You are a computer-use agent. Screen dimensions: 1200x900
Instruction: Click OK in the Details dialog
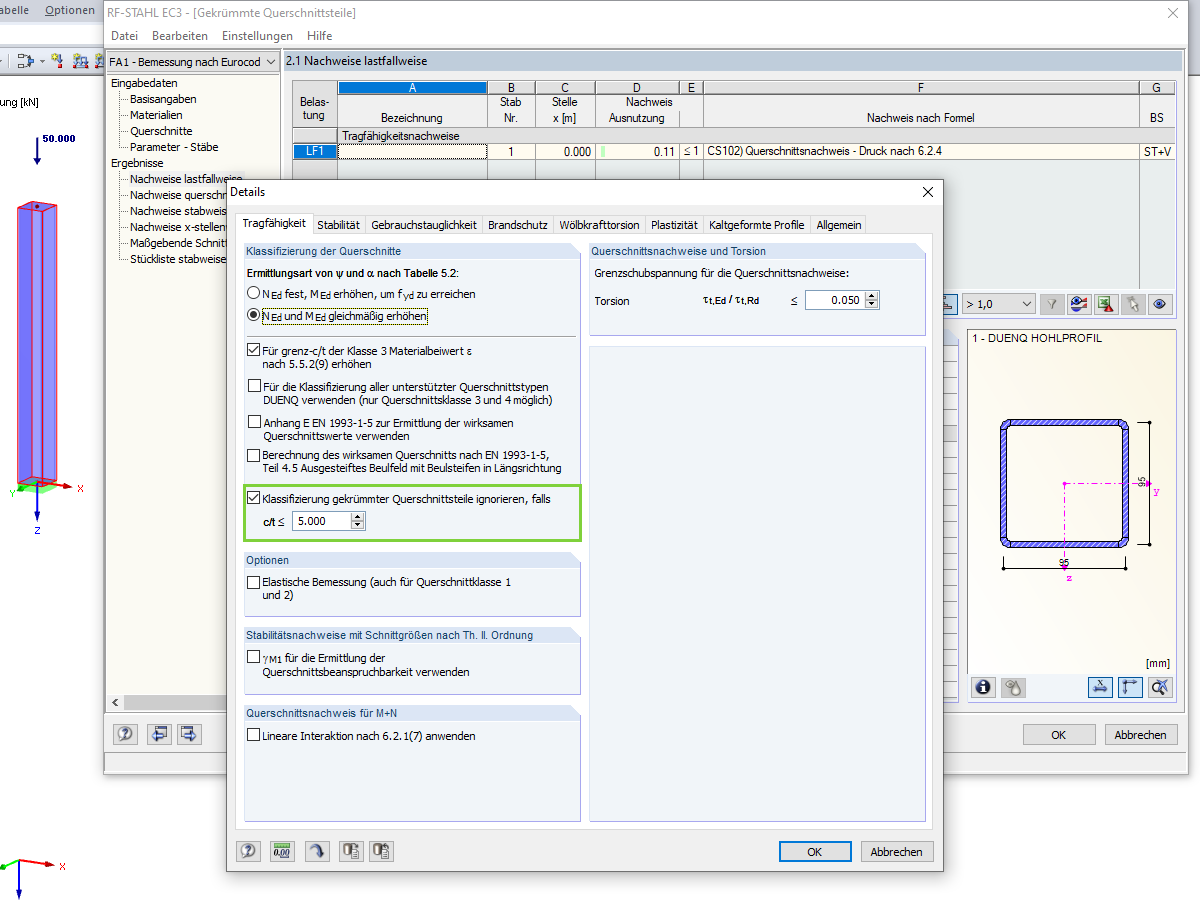pos(815,852)
